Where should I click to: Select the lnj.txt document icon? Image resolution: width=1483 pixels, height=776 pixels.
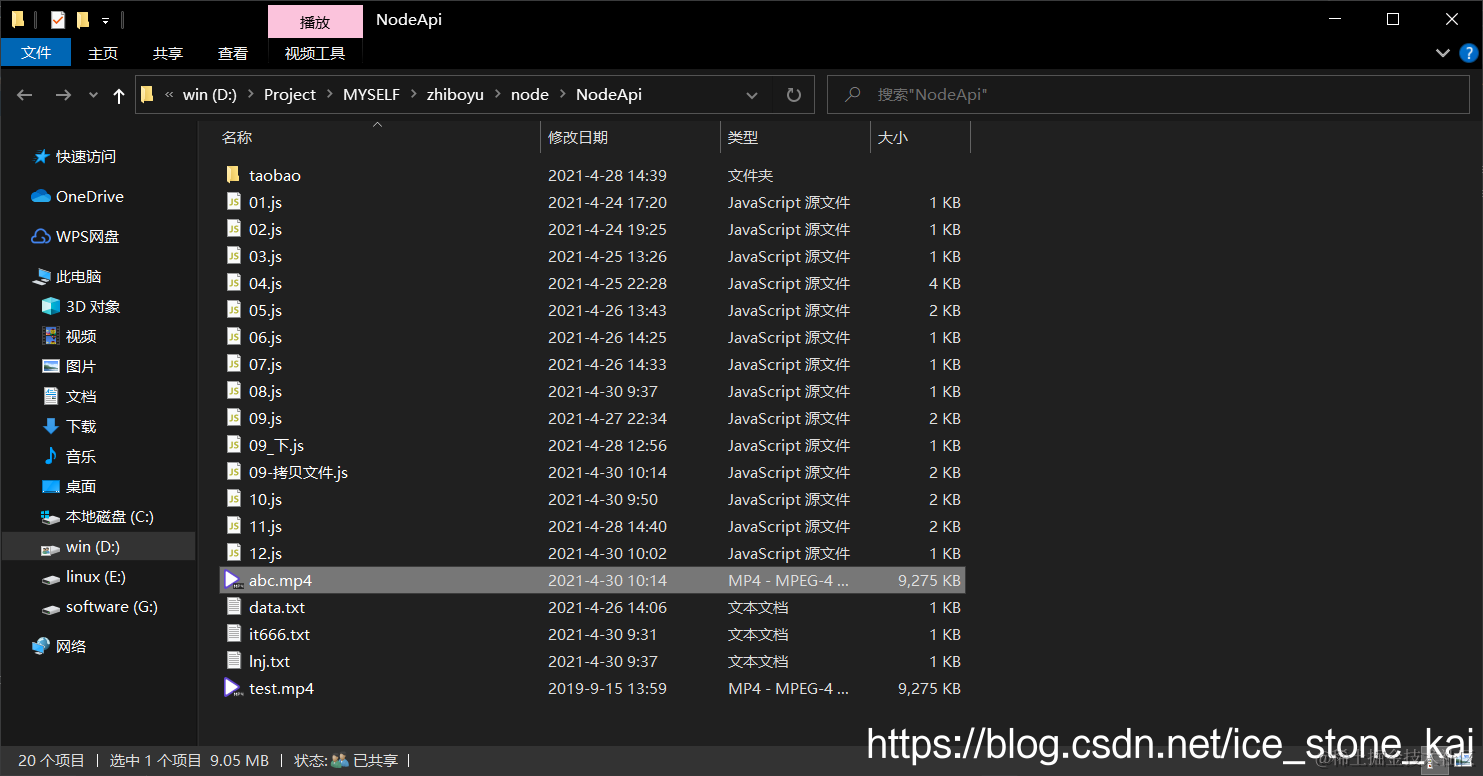click(x=233, y=661)
